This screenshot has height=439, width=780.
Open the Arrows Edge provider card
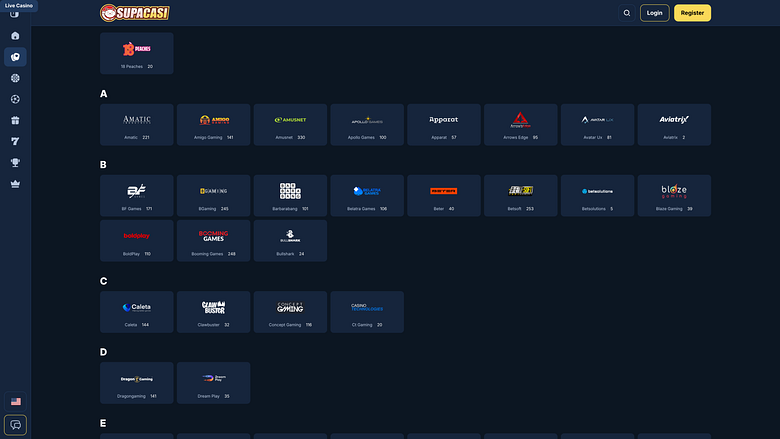521,125
